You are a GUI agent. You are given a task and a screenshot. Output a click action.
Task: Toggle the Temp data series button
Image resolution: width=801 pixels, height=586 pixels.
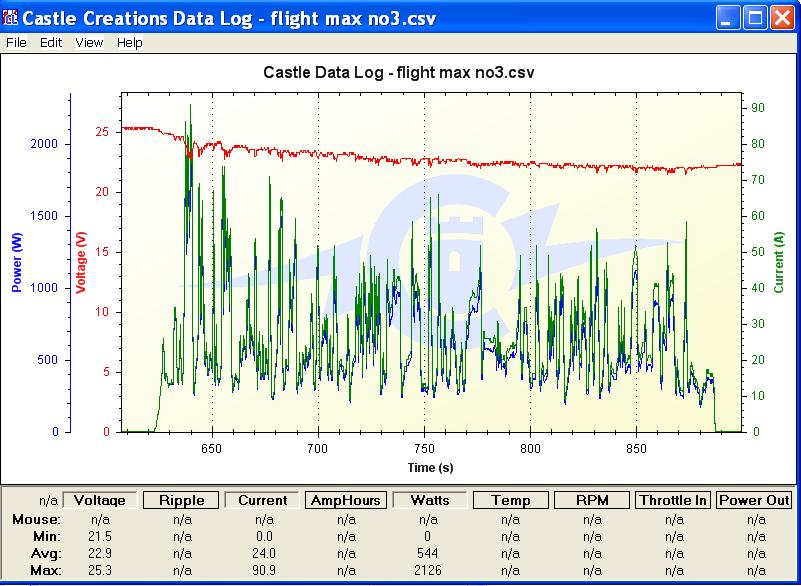[511, 500]
